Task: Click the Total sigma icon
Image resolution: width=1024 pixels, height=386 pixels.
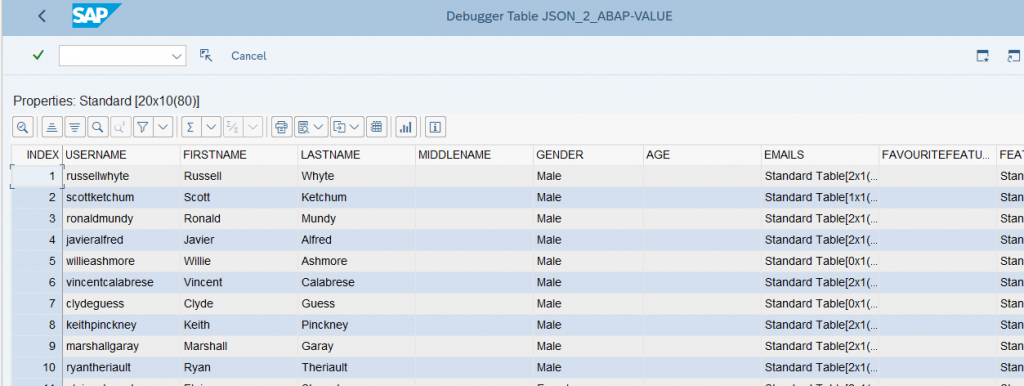Action: click(191, 127)
